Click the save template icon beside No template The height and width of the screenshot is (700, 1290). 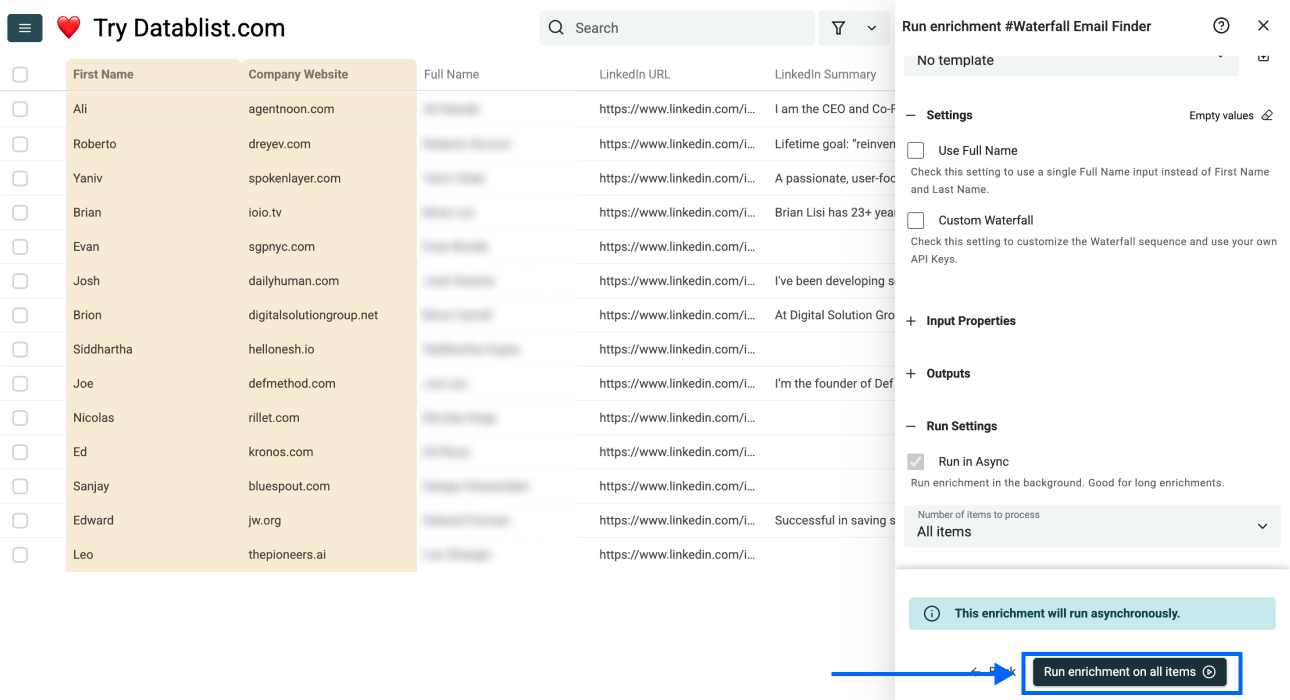[x=1263, y=57]
